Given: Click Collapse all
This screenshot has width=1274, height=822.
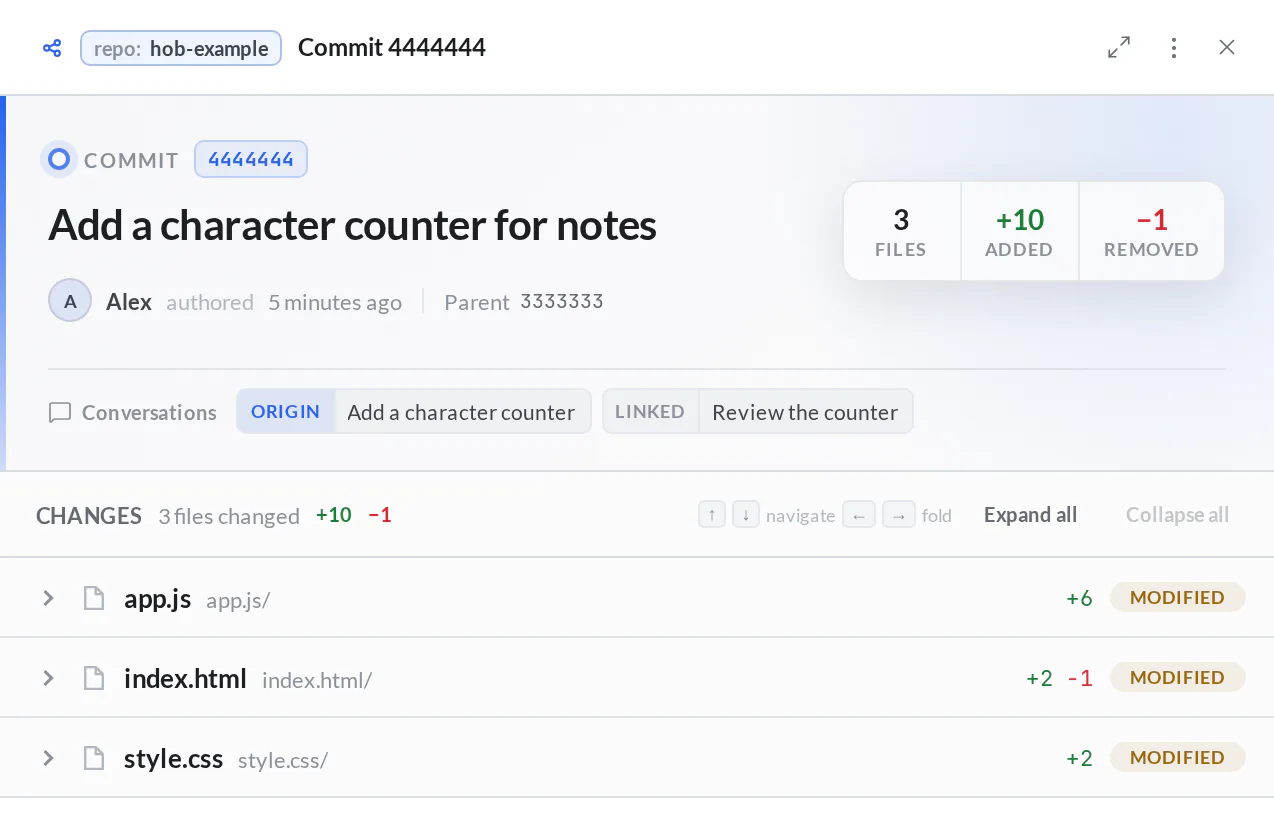Looking at the screenshot, I should tap(1178, 515).
